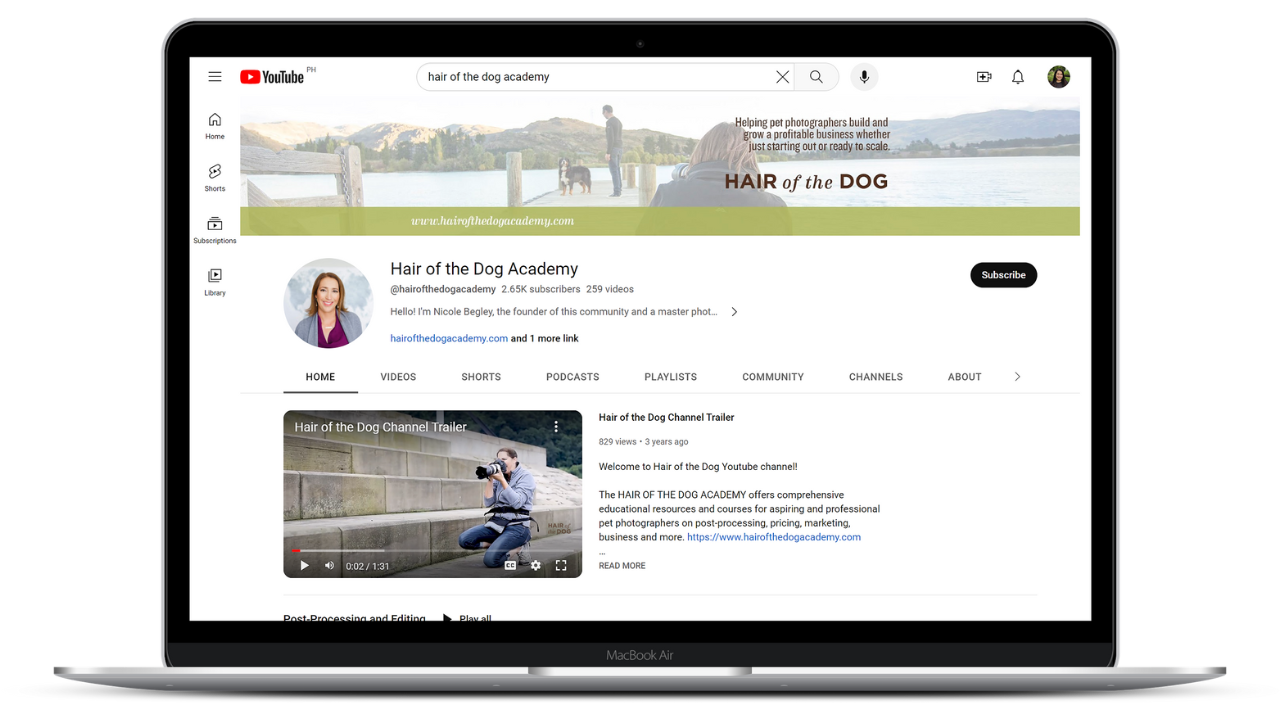Screen dimensions: 1280x720
Task: Select the HOME tab
Action: (320, 377)
